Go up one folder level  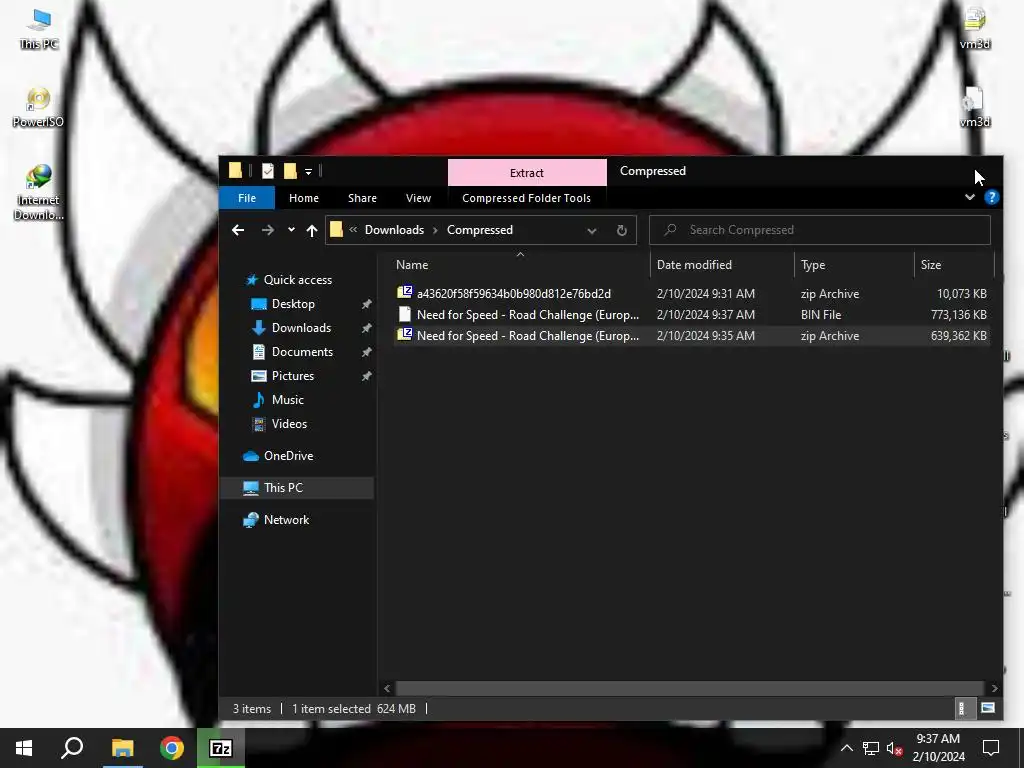coord(312,230)
